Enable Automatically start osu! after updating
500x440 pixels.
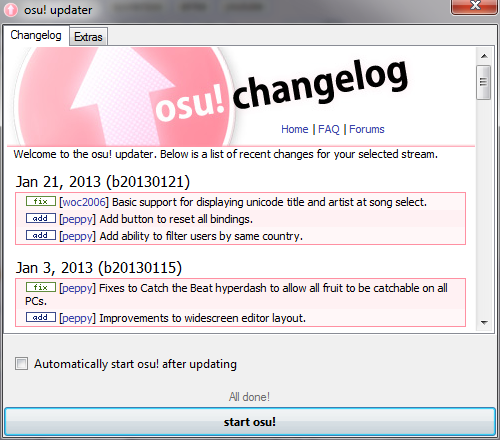(21, 363)
